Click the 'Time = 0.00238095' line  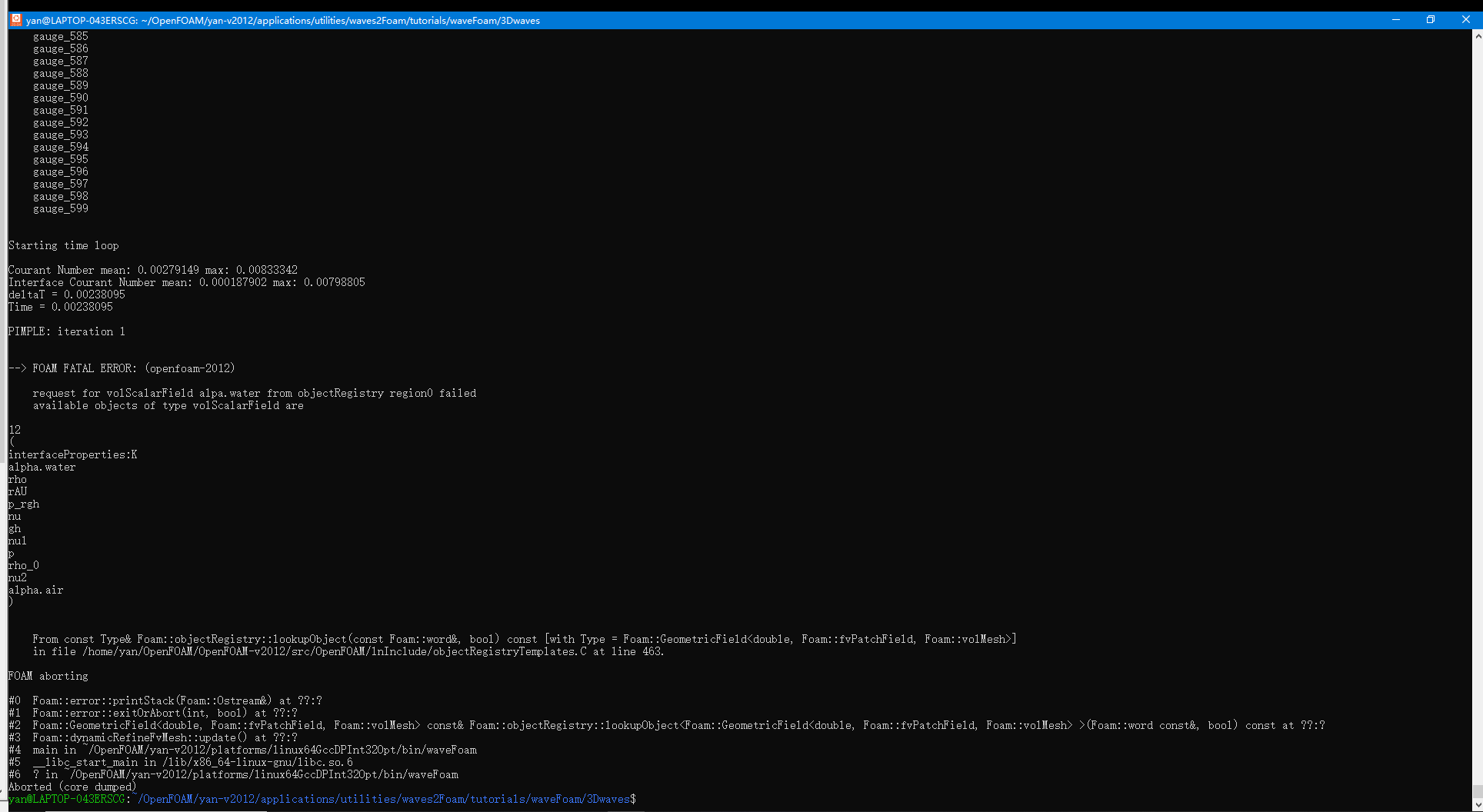(x=61, y=307)
